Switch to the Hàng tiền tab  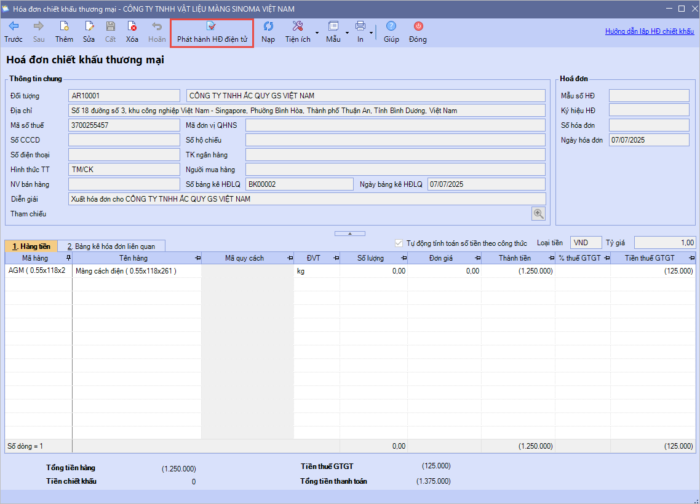(29, 244)
